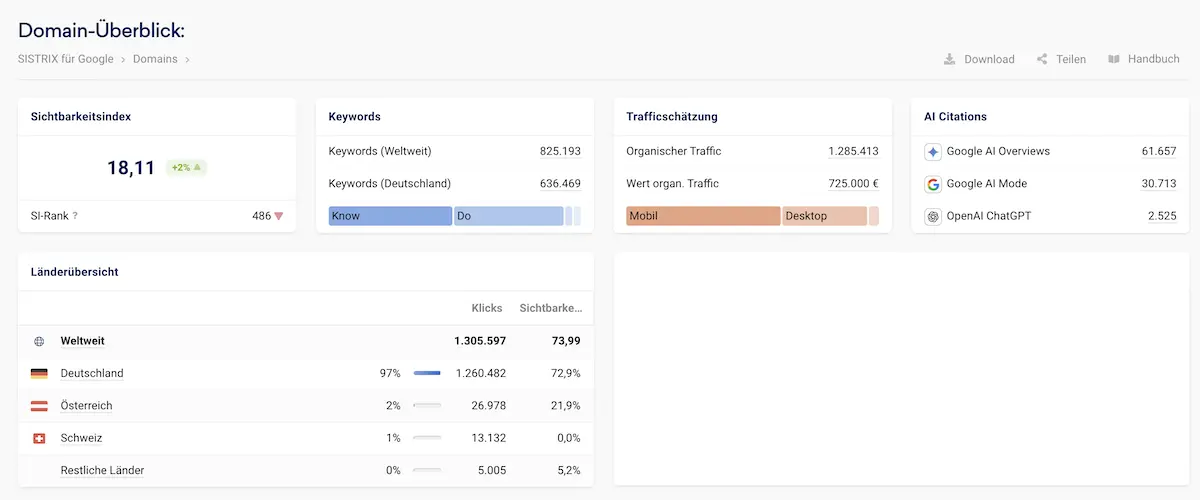
Task: Click the Weltweit globe icon
Action: 39,341
